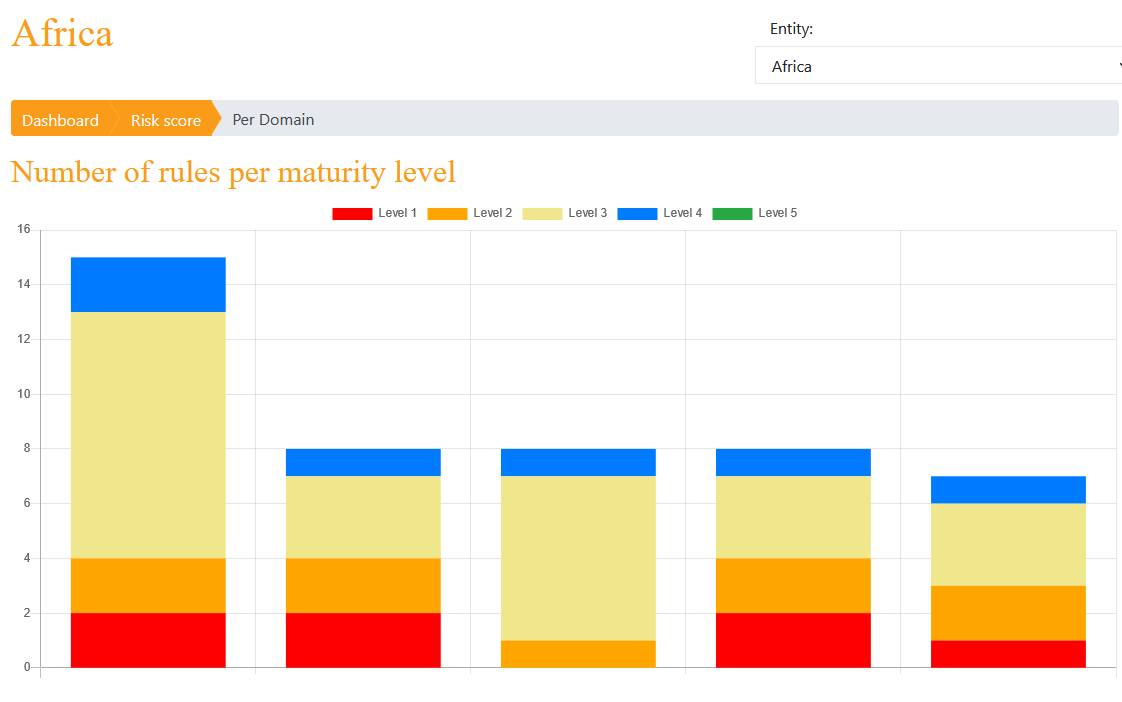Toggle Level 5 green legend swatch
1122x702 pixels.
732,213
